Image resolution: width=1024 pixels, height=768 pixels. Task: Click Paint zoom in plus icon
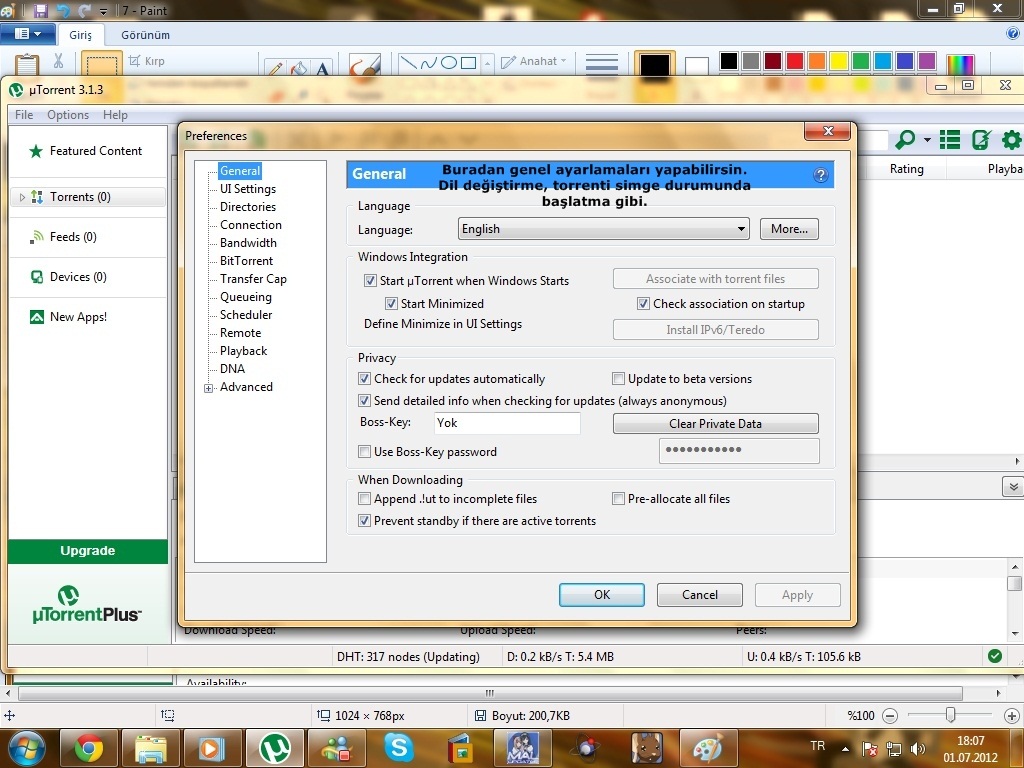coord(1012,716)
